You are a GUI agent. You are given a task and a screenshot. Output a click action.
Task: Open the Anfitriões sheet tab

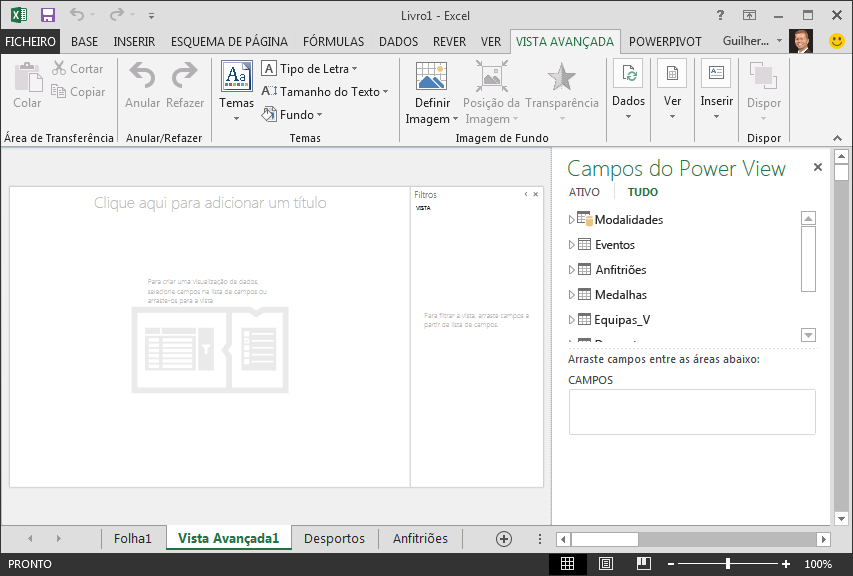click(420, 538)
